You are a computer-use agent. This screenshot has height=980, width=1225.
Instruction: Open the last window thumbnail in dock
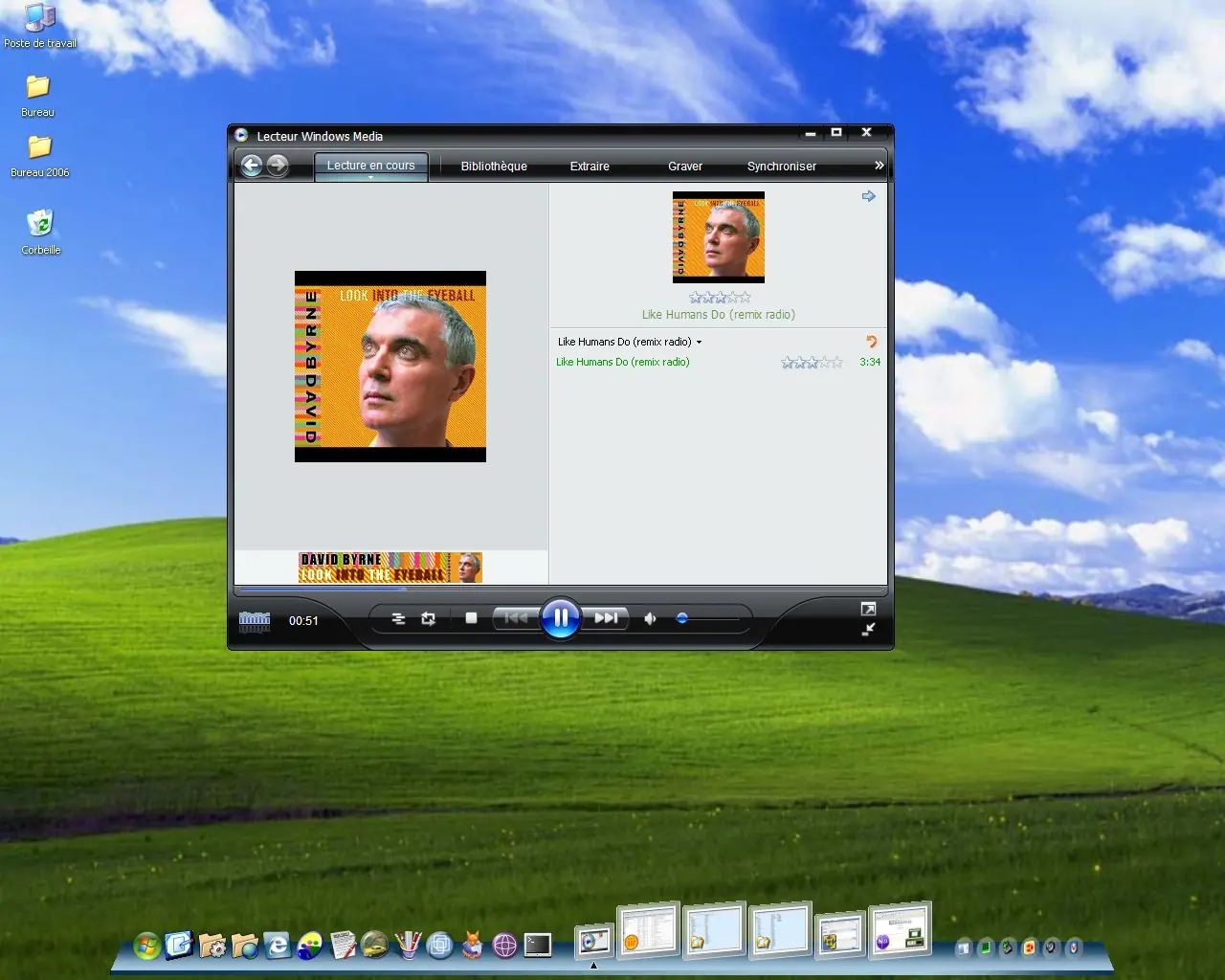pyautogui.click(x=901, y=930)
